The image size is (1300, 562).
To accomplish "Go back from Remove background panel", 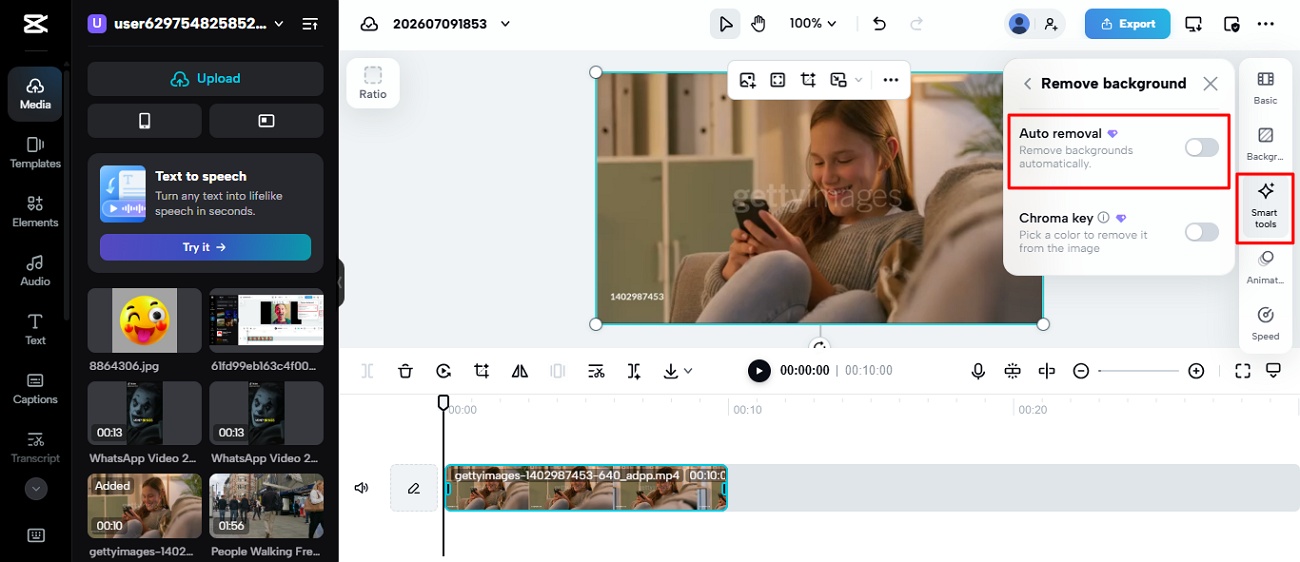I will (x=1027, y=84).
